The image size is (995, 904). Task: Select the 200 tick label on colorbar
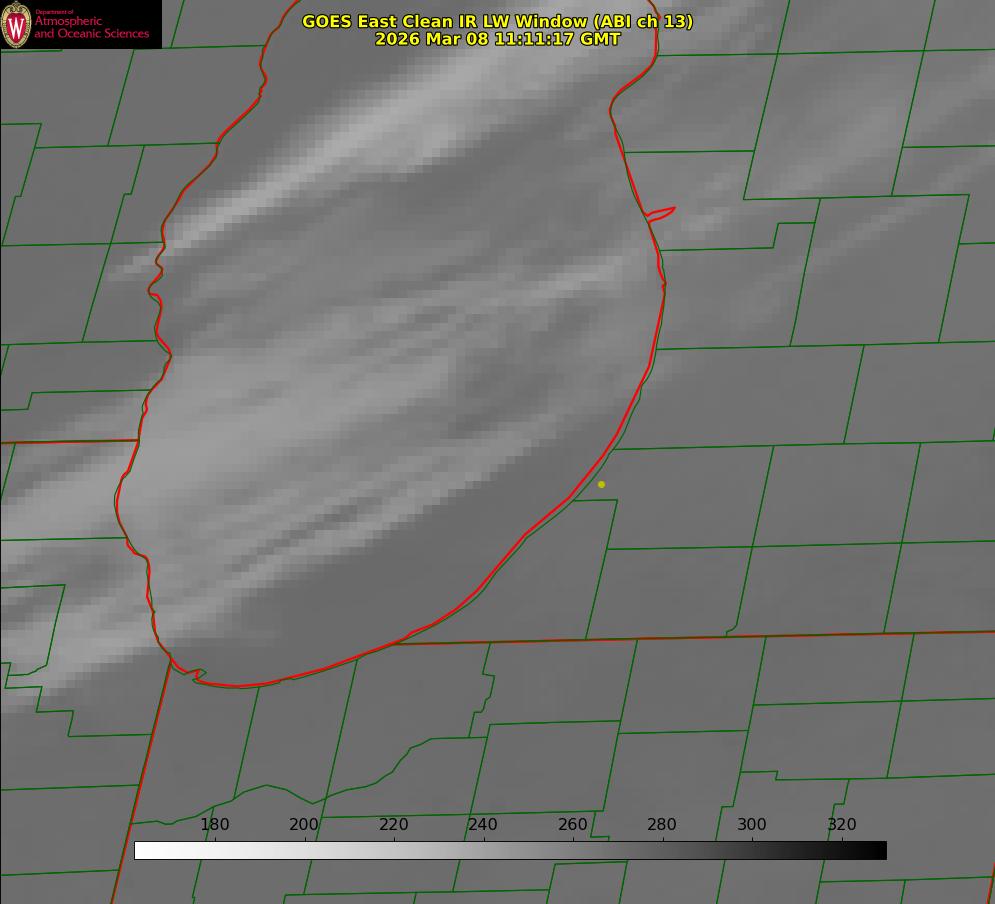click(304, 825)
